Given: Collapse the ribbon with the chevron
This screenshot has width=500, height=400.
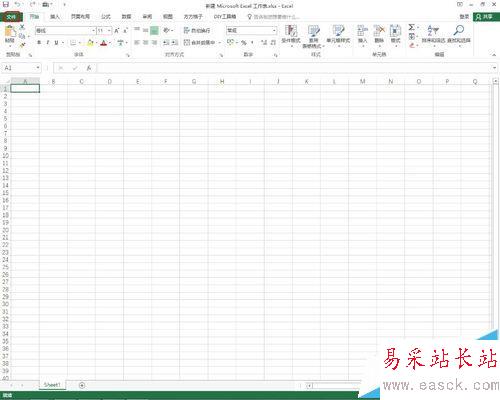Looking at the screenshot, I should (494, 55).
